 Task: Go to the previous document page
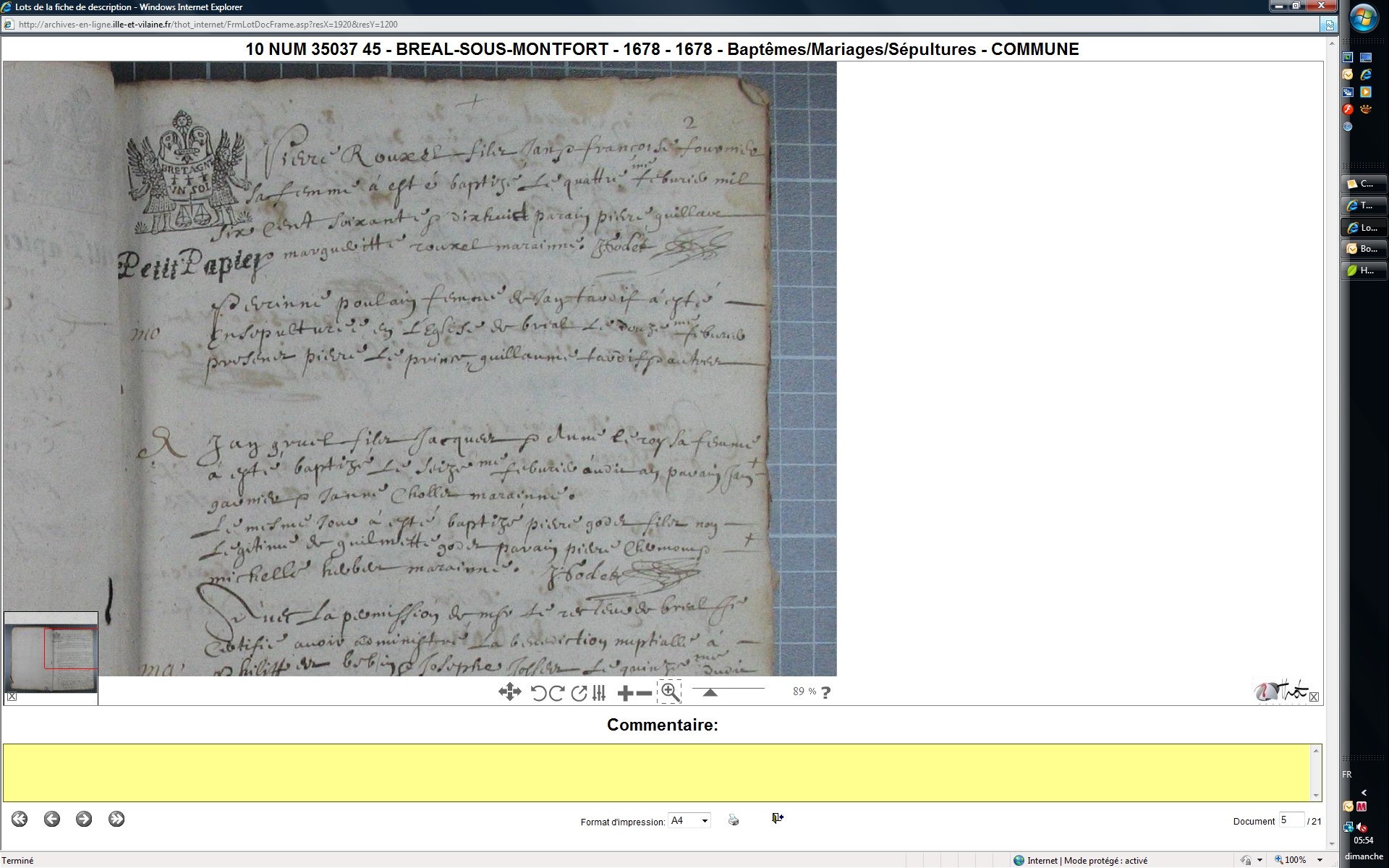pyautogui.click(x=51, y=819)
